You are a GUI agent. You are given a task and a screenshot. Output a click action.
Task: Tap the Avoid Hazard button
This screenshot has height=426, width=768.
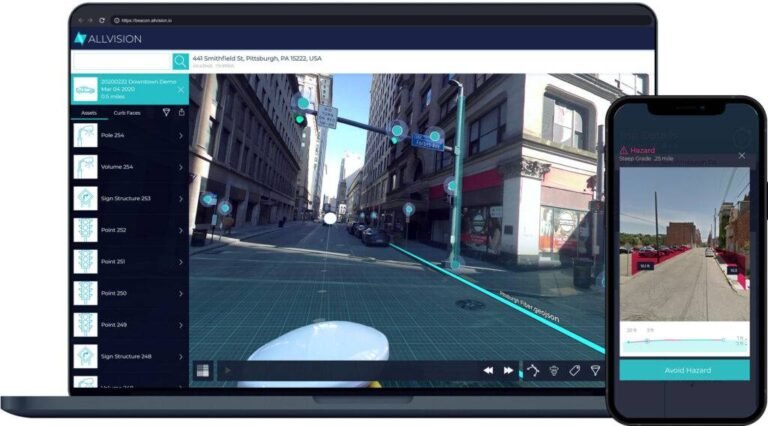[x=684, y=370]
